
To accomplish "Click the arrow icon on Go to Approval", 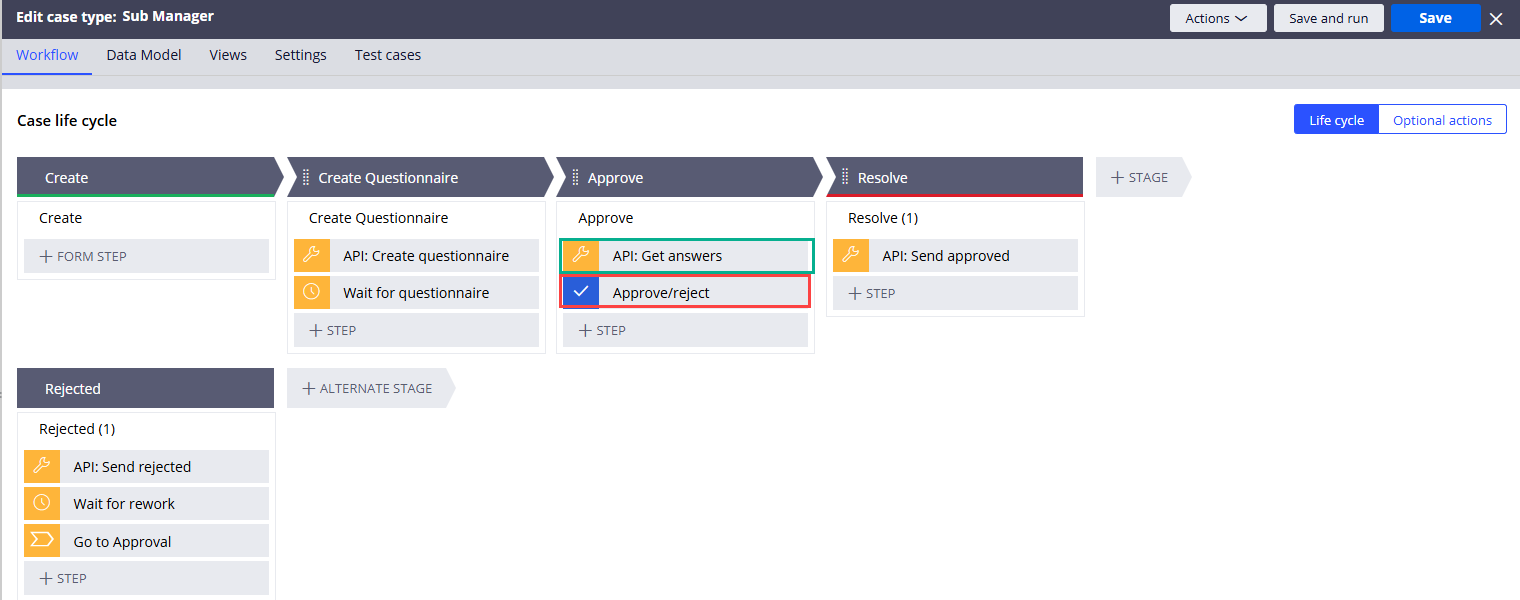I will pos(42,541).
